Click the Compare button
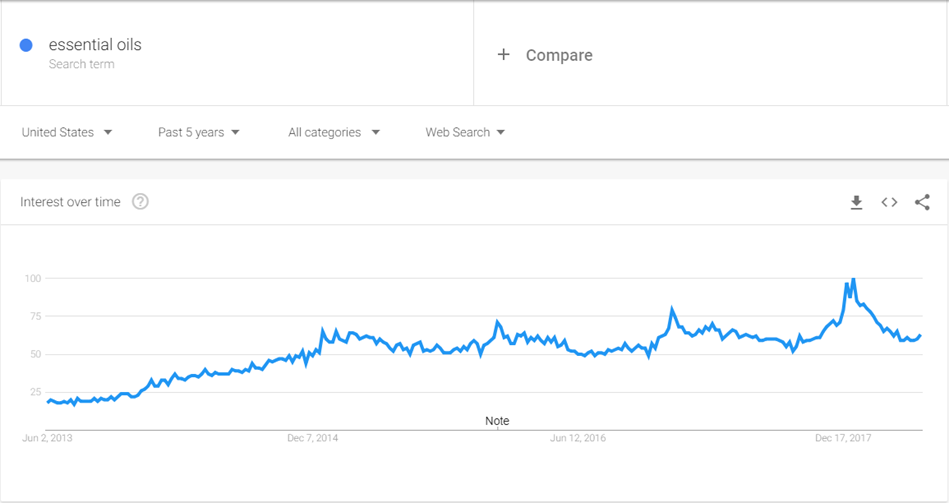This screenshot has height=503, width=949. tap(558, 55)
